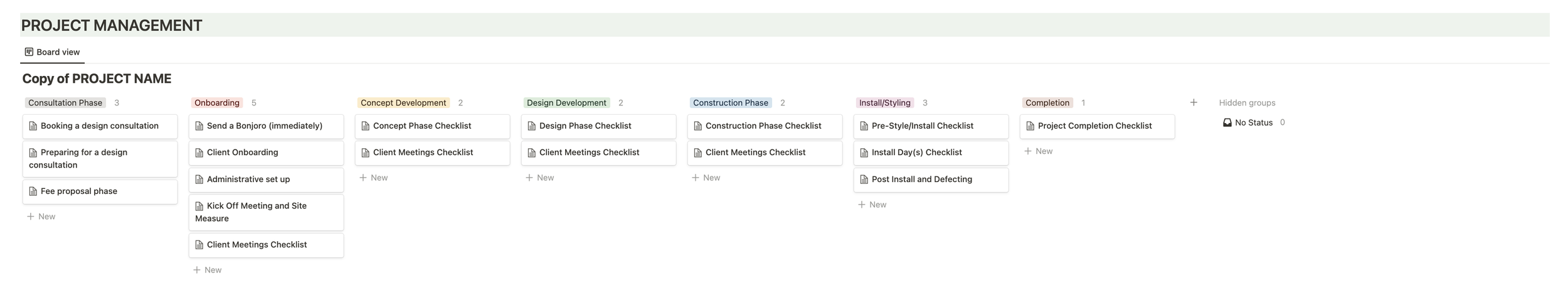The image size is (1568, 285).
Task: Click the Consultation Phase group label
Action: tap(65, 103)
